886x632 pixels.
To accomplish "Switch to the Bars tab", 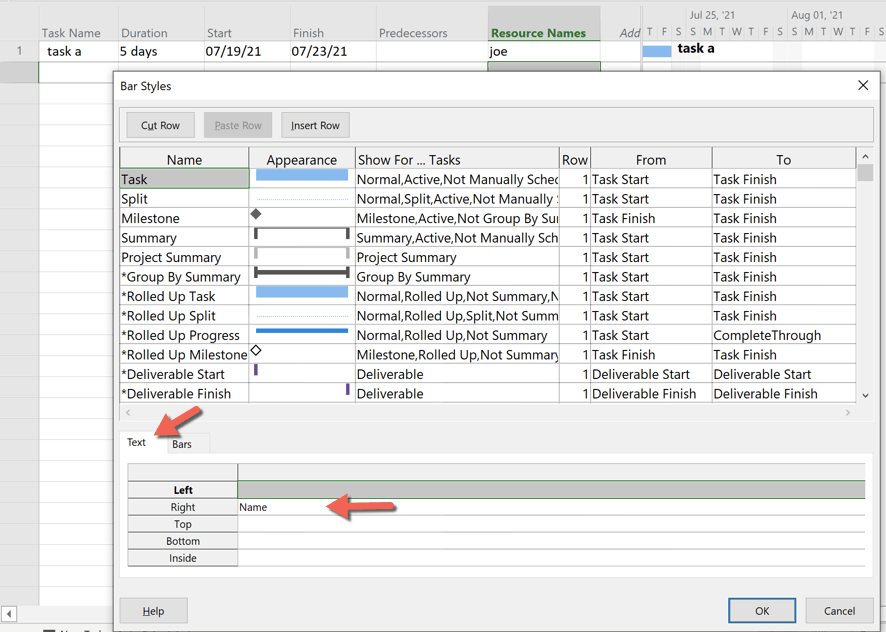I will point(183,444).
